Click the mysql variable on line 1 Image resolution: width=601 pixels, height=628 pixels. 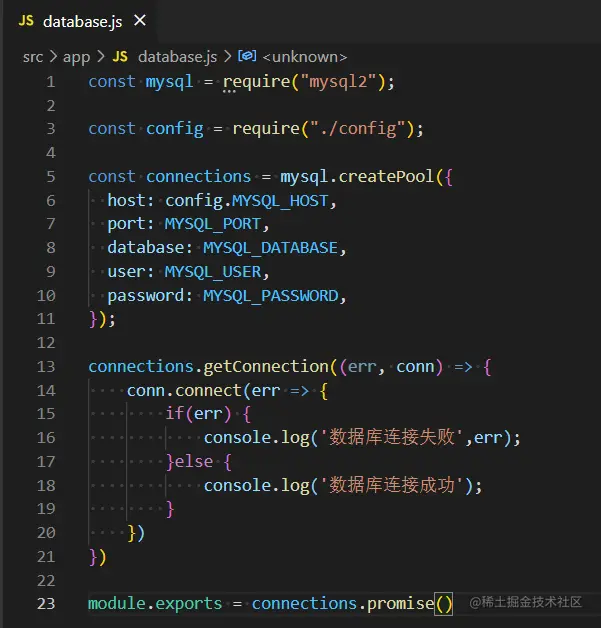pos(170,83)
